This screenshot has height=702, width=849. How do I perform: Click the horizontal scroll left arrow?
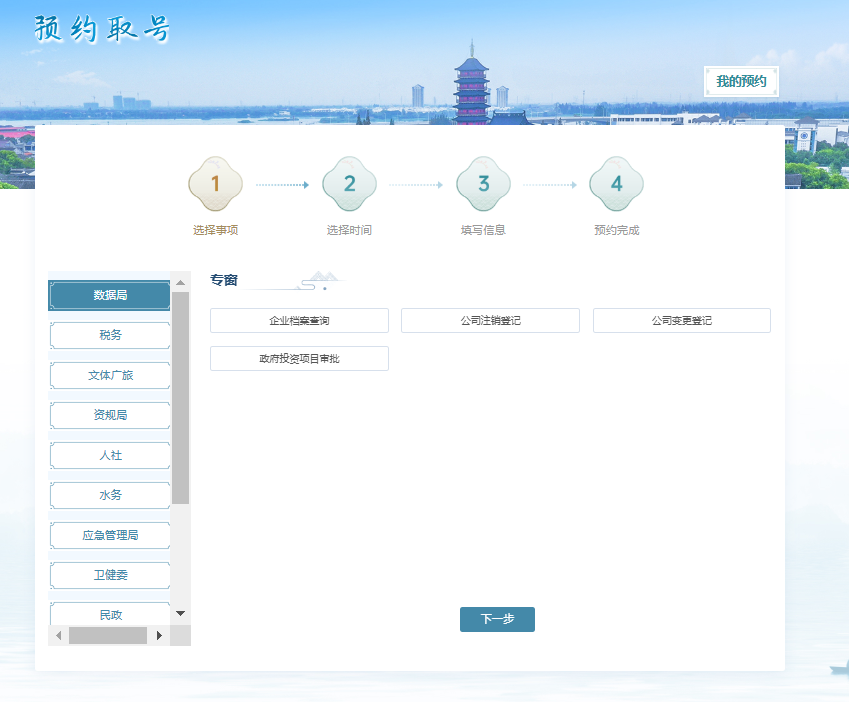[59, 635]
